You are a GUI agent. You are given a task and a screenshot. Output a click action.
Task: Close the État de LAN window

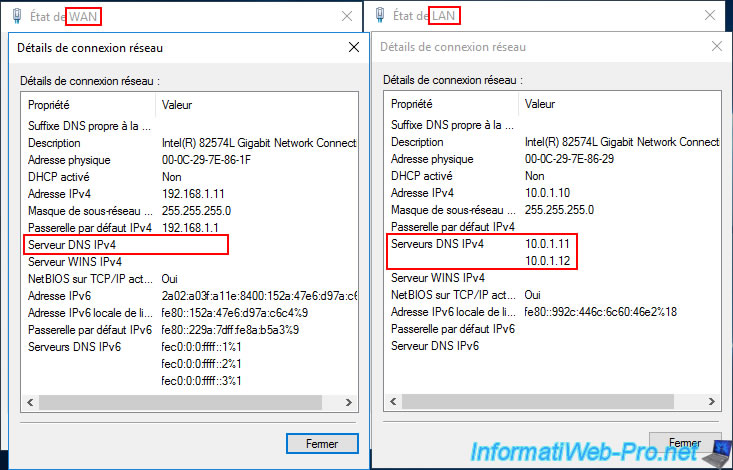pyautogui.click(x=710, y=16)
